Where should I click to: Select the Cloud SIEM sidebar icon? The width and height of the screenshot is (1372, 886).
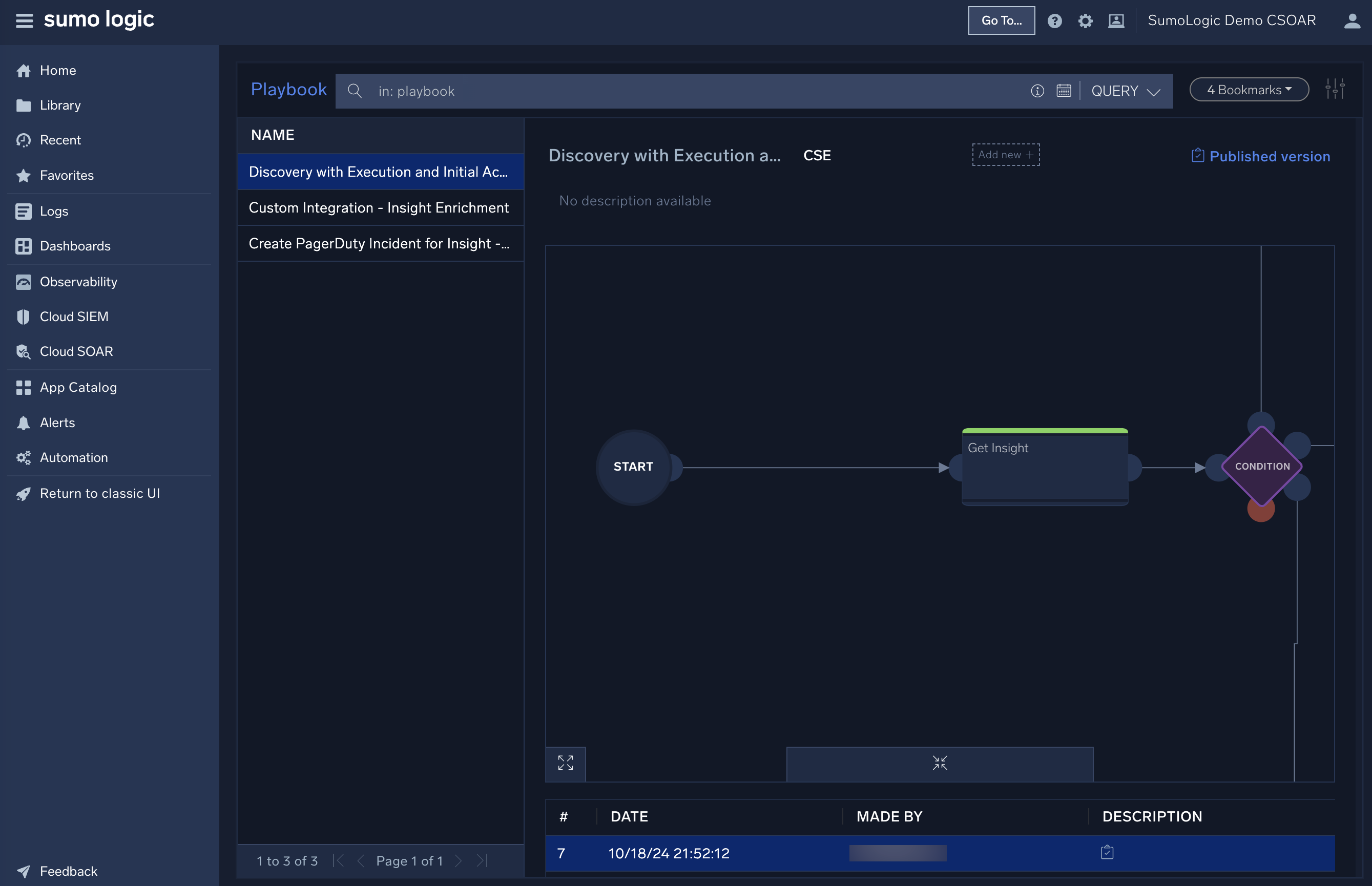[x=23, y=316]
